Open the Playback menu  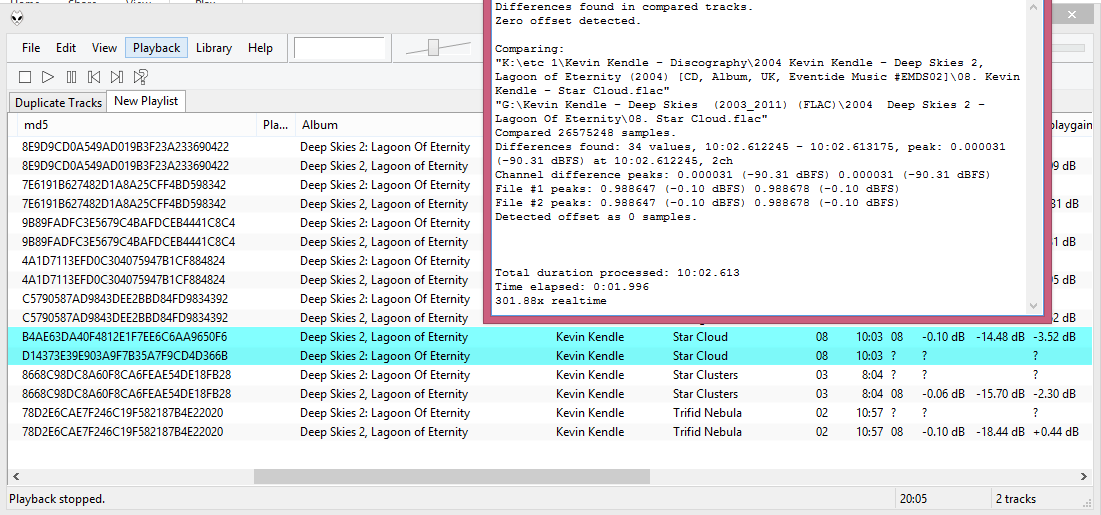point(157,48)
